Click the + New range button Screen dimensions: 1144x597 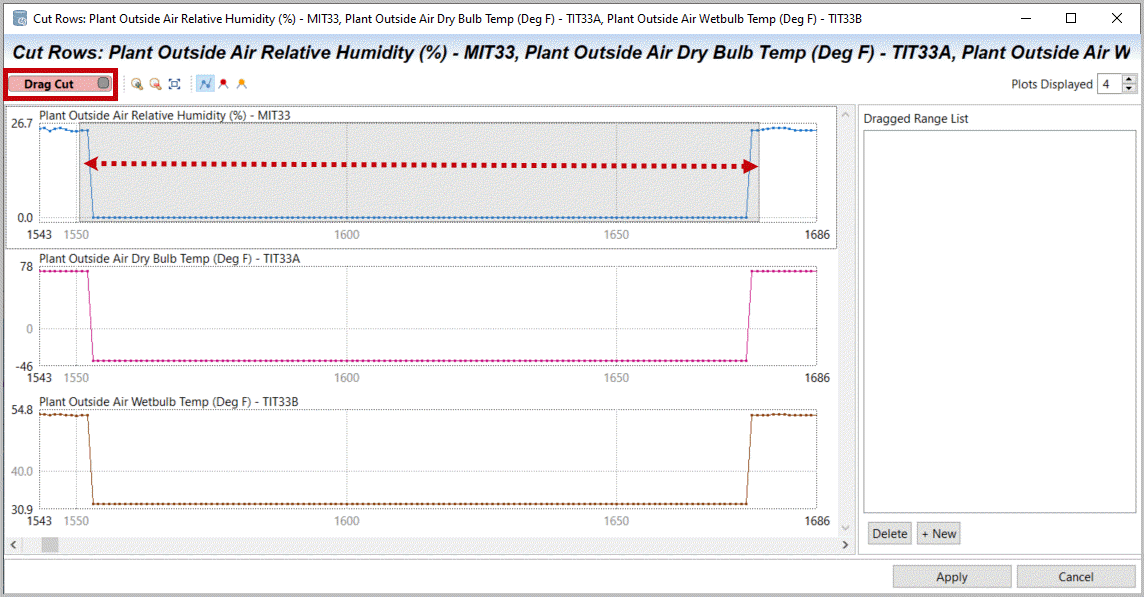pyautogui.click(x=938, y=534)
